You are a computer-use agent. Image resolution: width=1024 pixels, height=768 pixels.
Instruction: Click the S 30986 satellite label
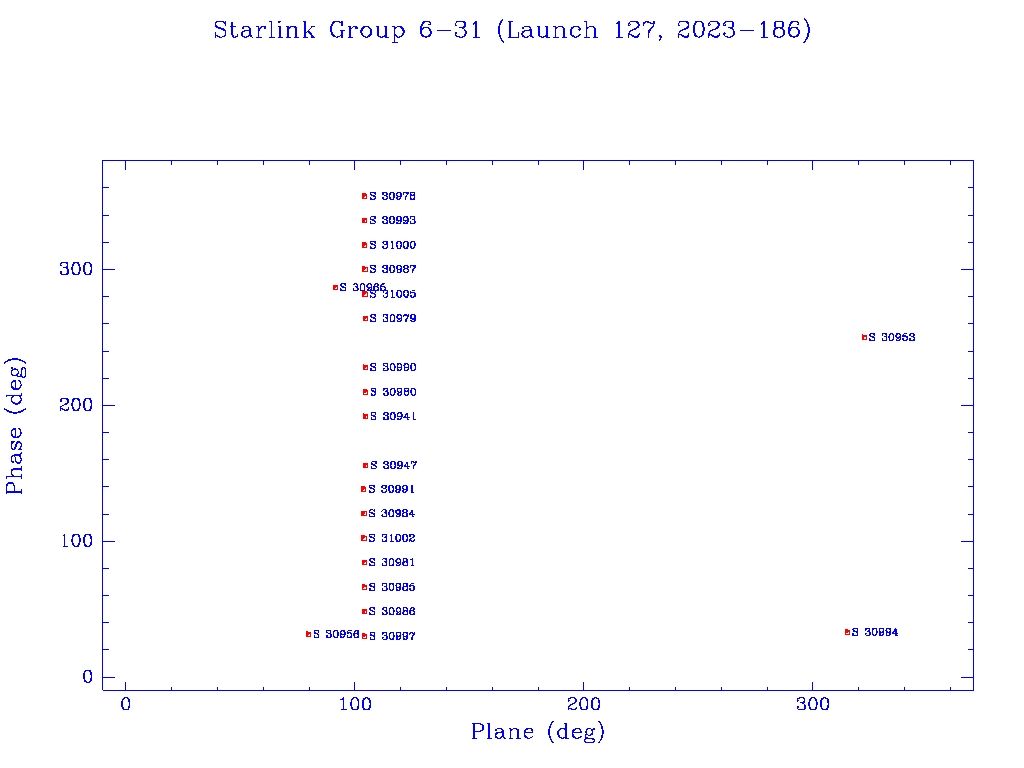pos(392,611)
